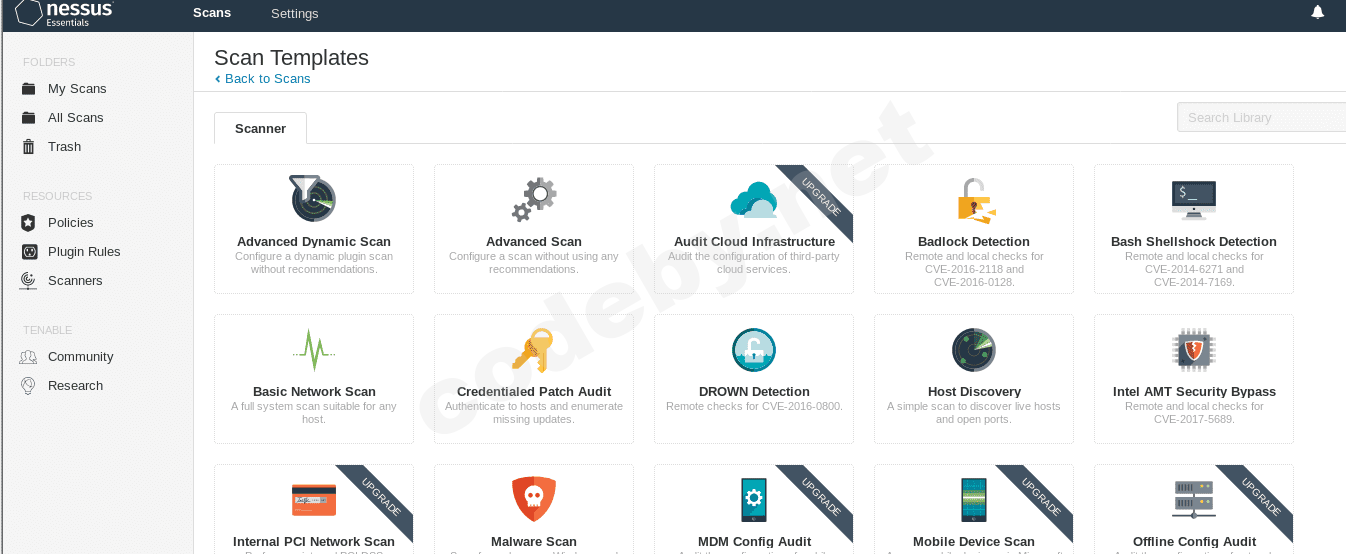The image size is (1346, 554).
Task: Click the Offline Config Audit server icon
Action: (x=1194, y=499)
